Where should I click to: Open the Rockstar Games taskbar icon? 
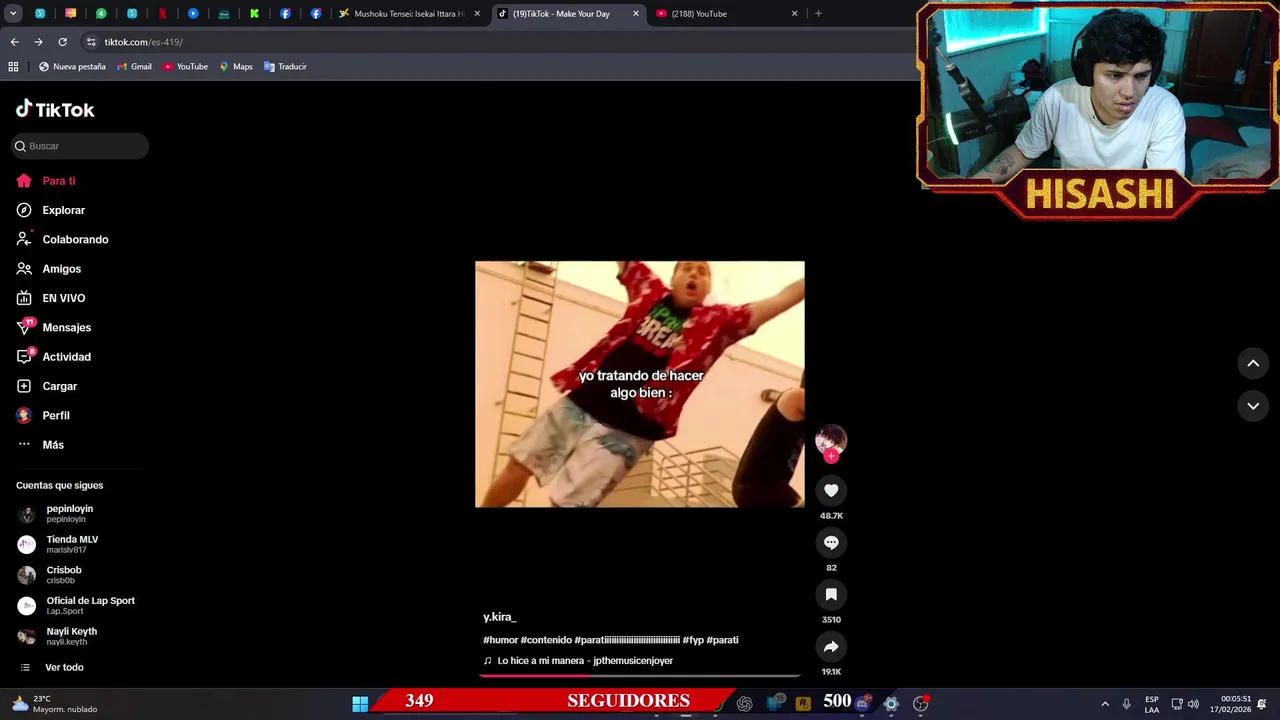(803, 704)
